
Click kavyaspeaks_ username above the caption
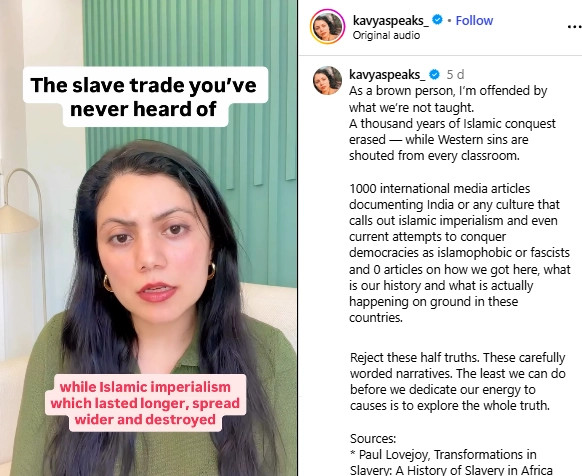point(387,75)
